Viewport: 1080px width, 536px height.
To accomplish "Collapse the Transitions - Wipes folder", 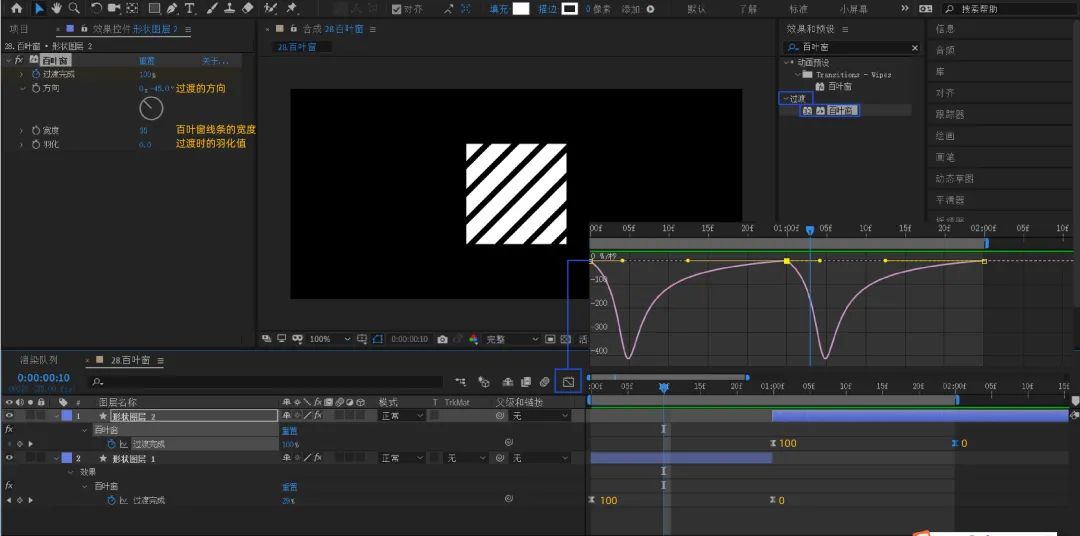I will pyautogui.click(x=797, y=74).
